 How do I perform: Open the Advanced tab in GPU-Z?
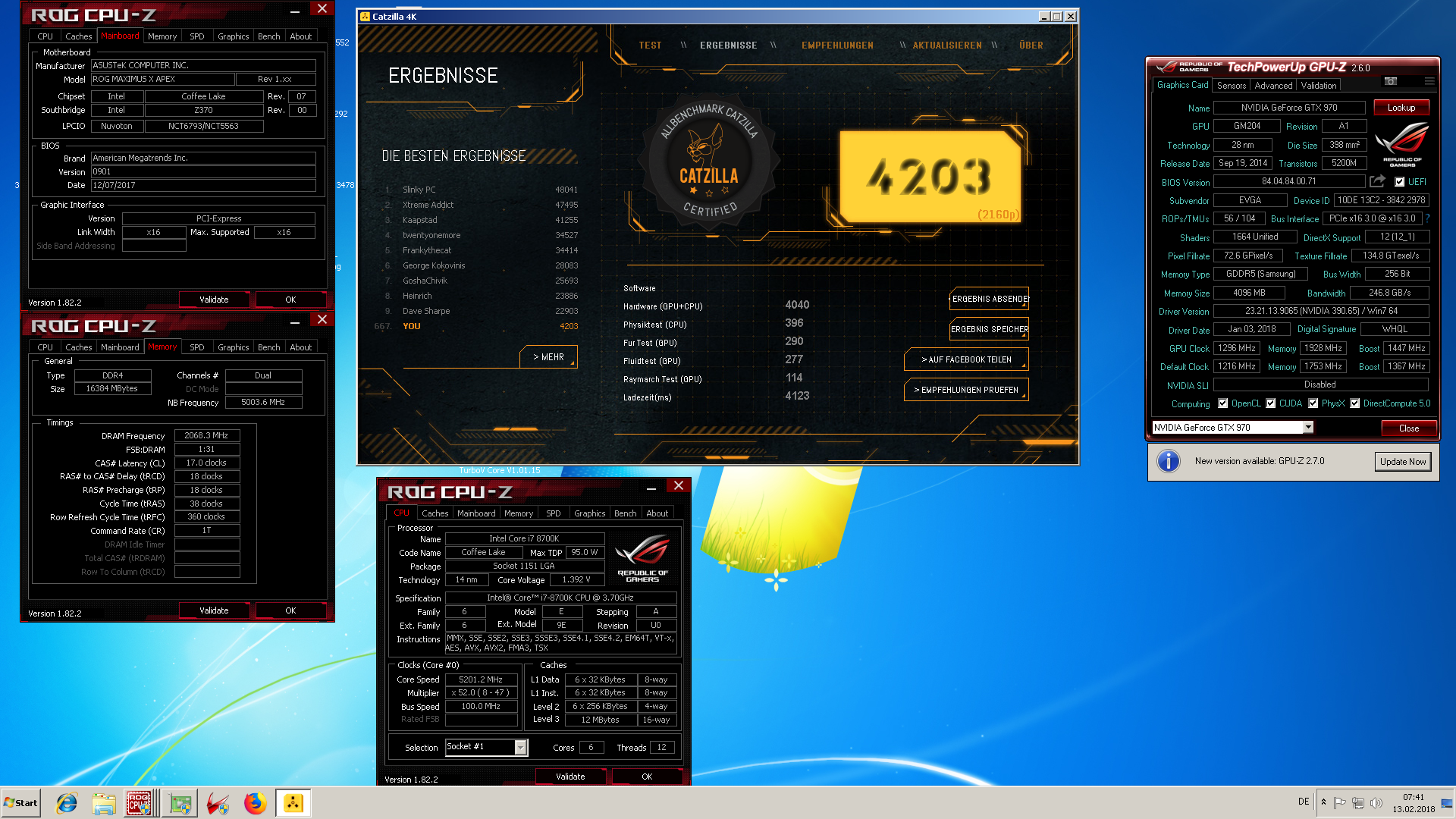(1273, 86)
